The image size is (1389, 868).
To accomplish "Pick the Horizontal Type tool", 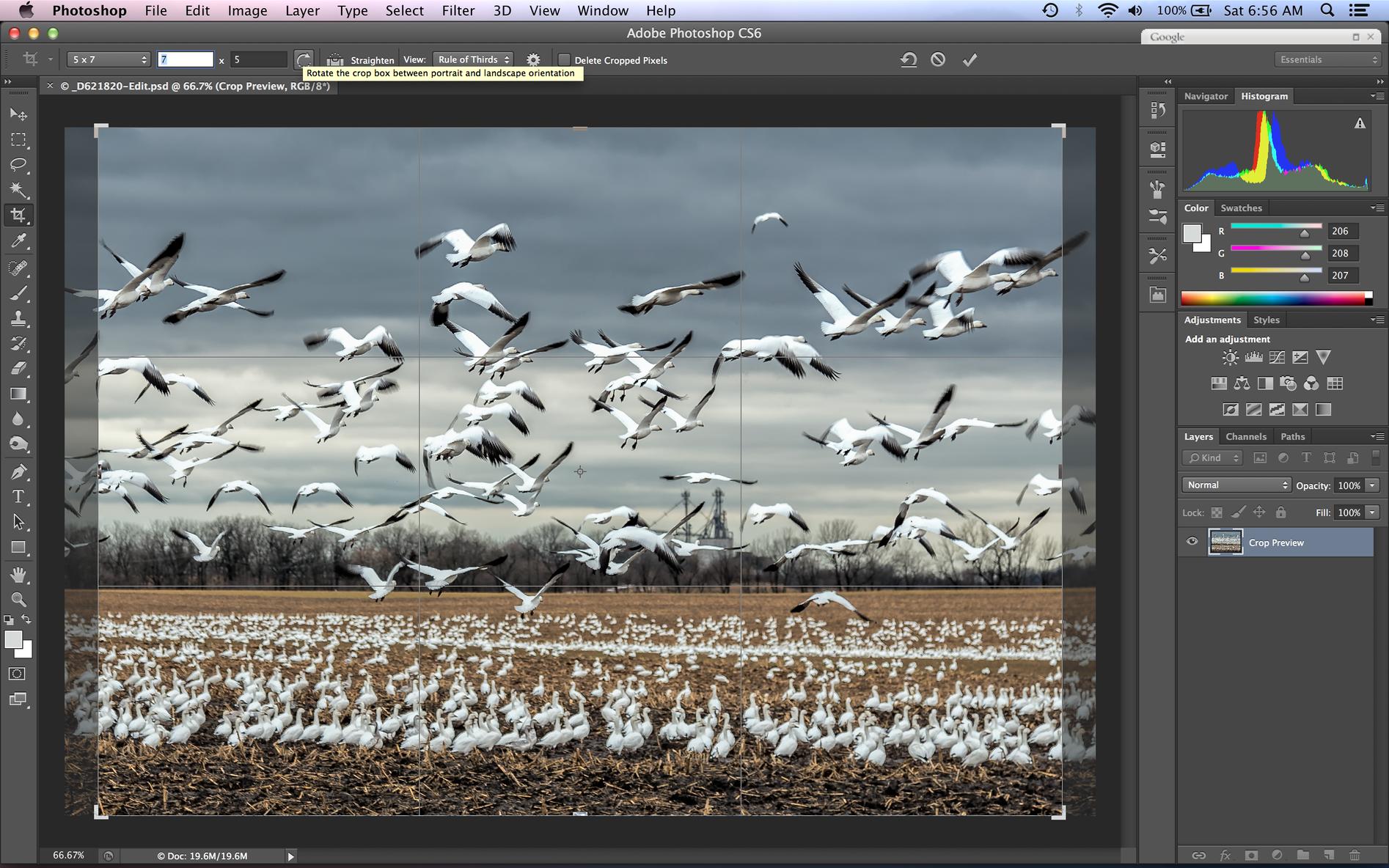I will coord(18,496).
